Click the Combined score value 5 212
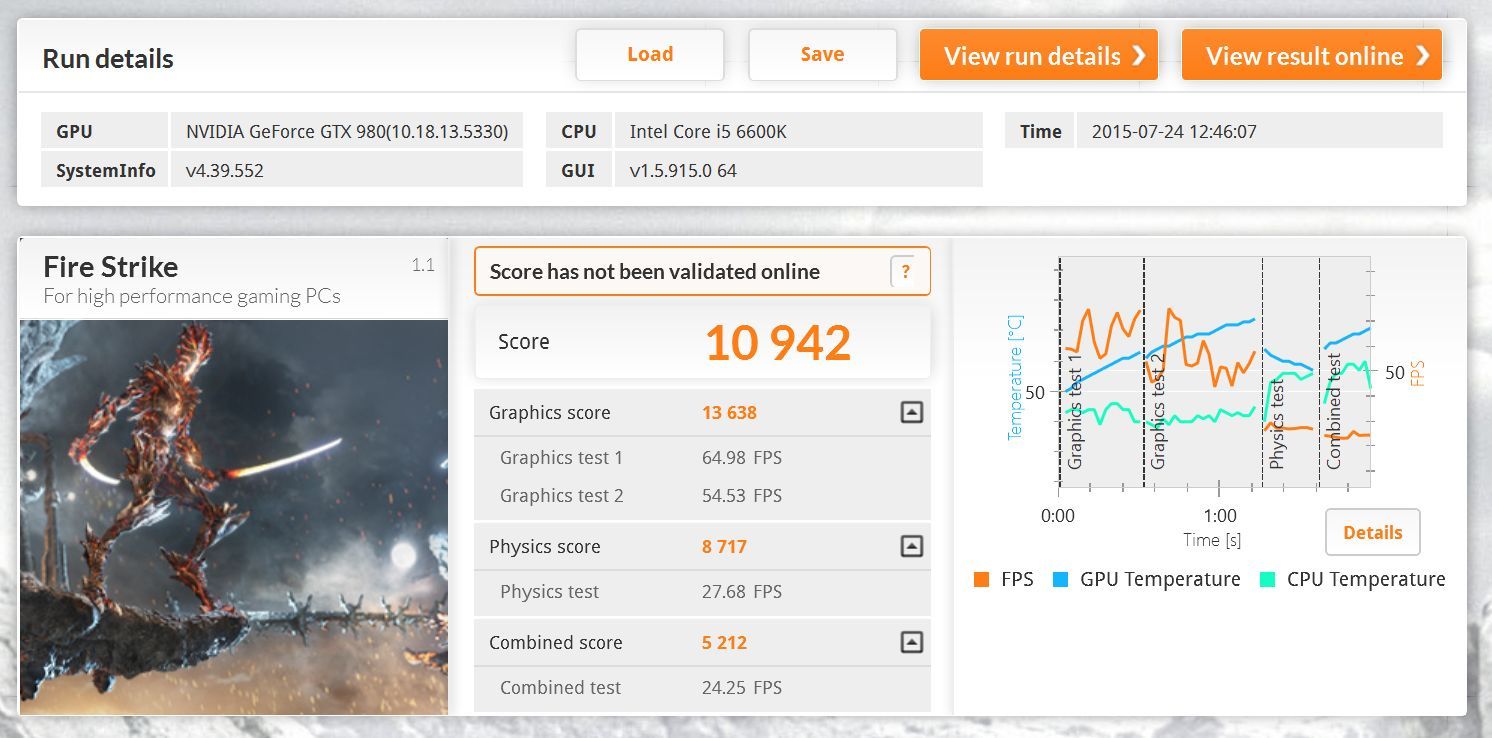 click(x=724, y=642)
